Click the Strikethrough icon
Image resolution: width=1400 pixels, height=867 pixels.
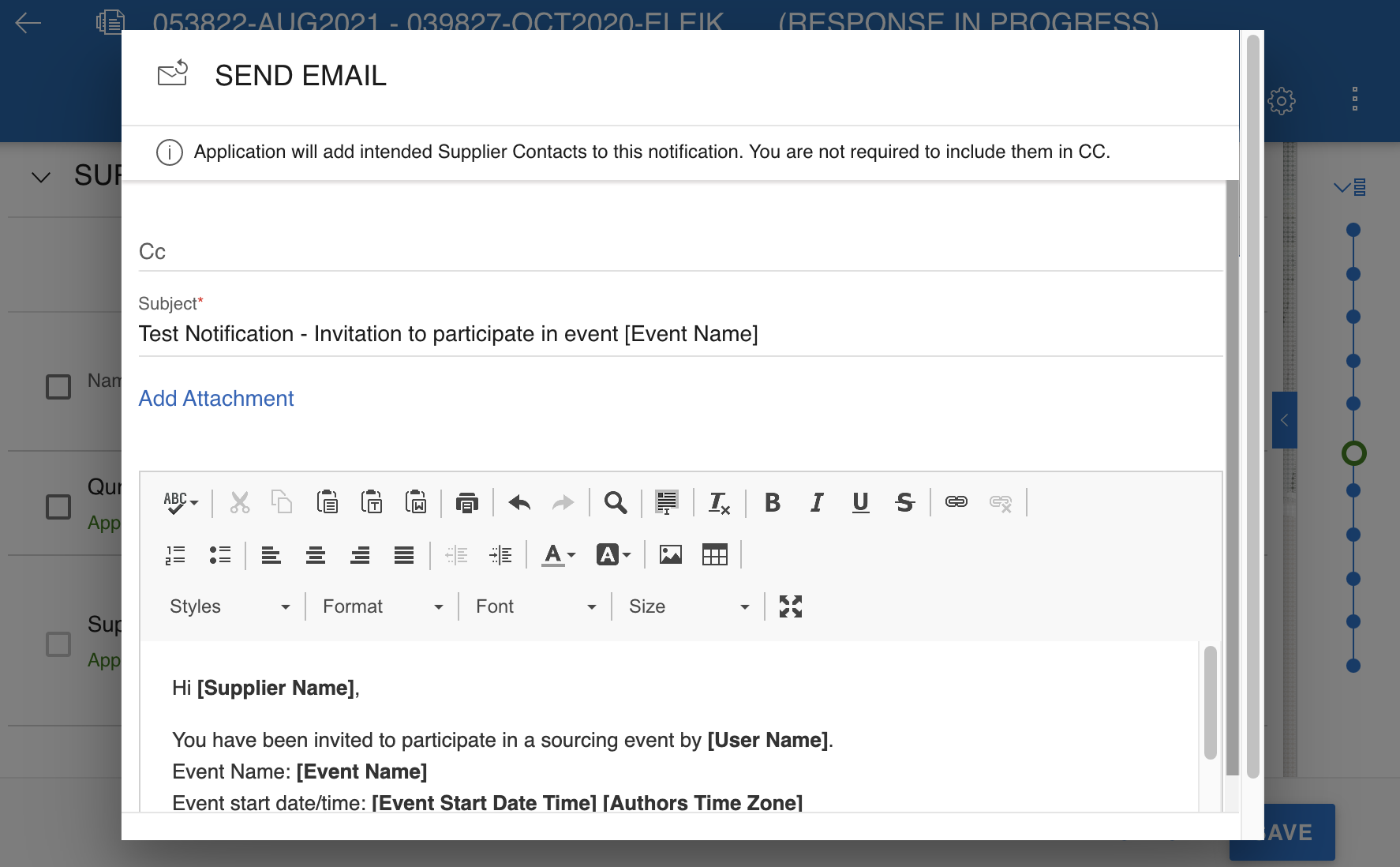(904, 502)
